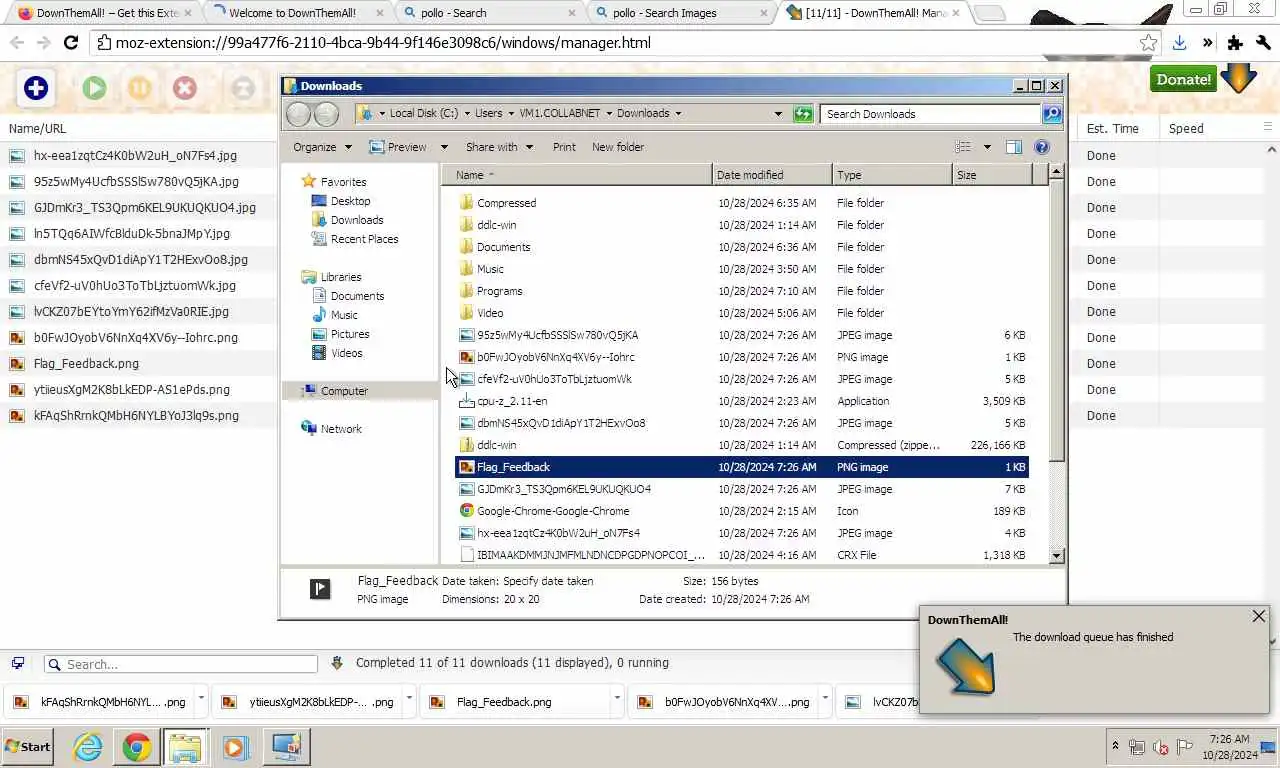Click the Start button

click(27, 746)
